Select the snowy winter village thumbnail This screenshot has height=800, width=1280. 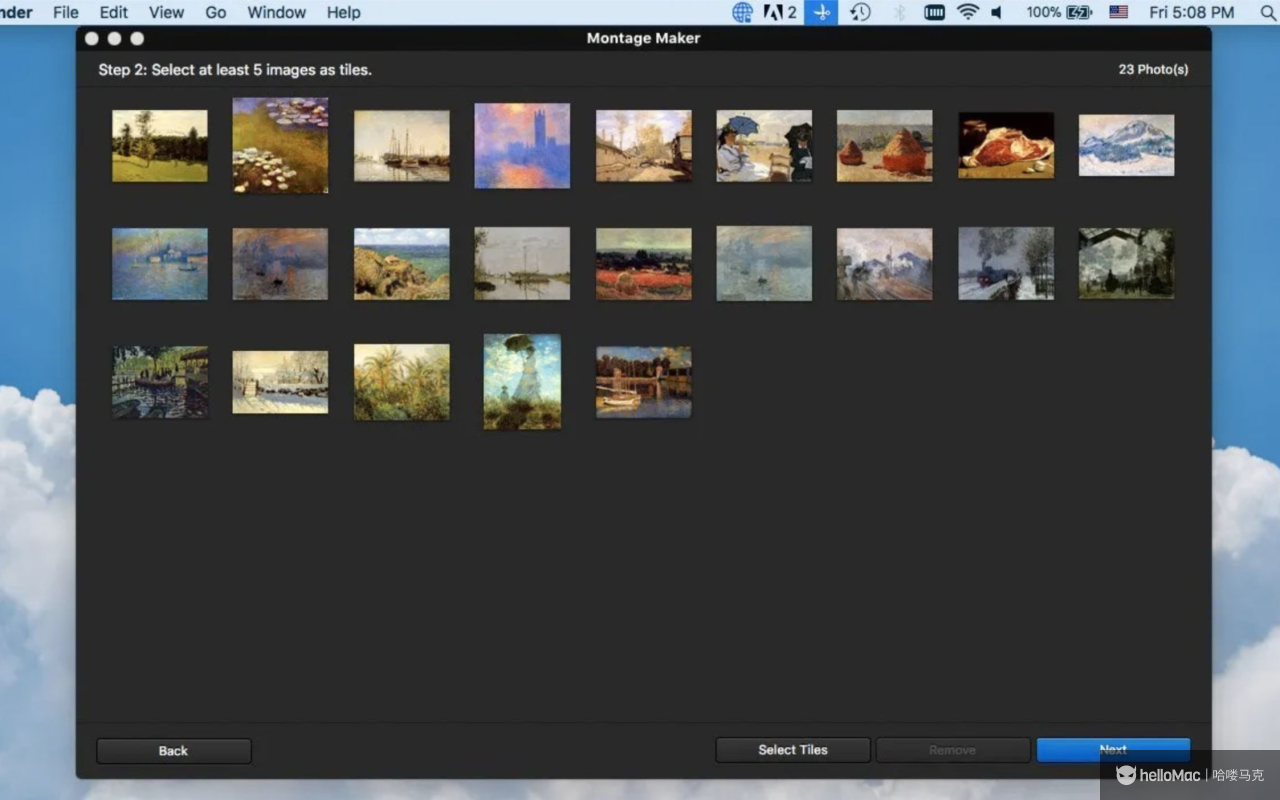click(x=280, y=382)
